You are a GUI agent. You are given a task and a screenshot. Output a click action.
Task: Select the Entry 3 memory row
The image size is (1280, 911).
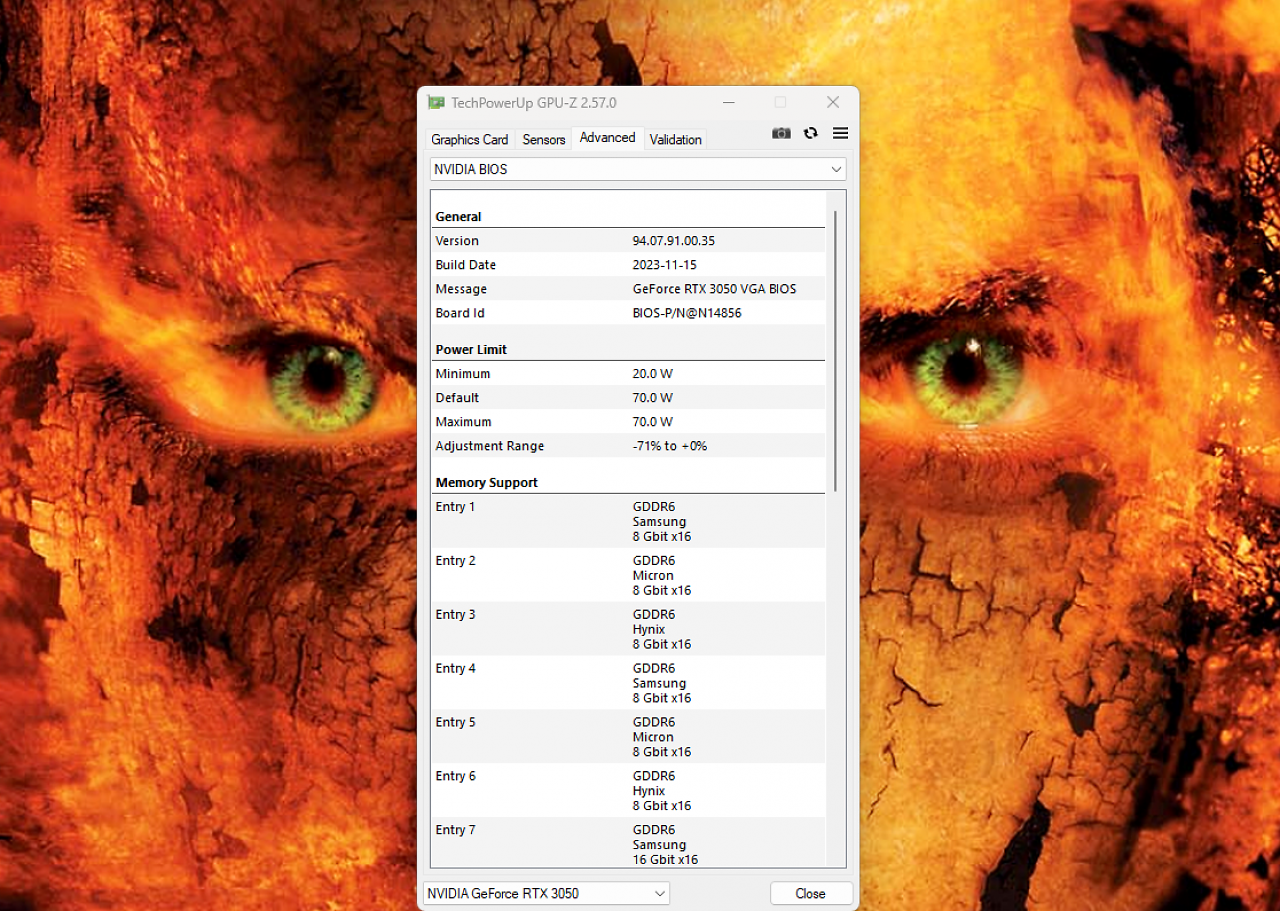(628, 629)
